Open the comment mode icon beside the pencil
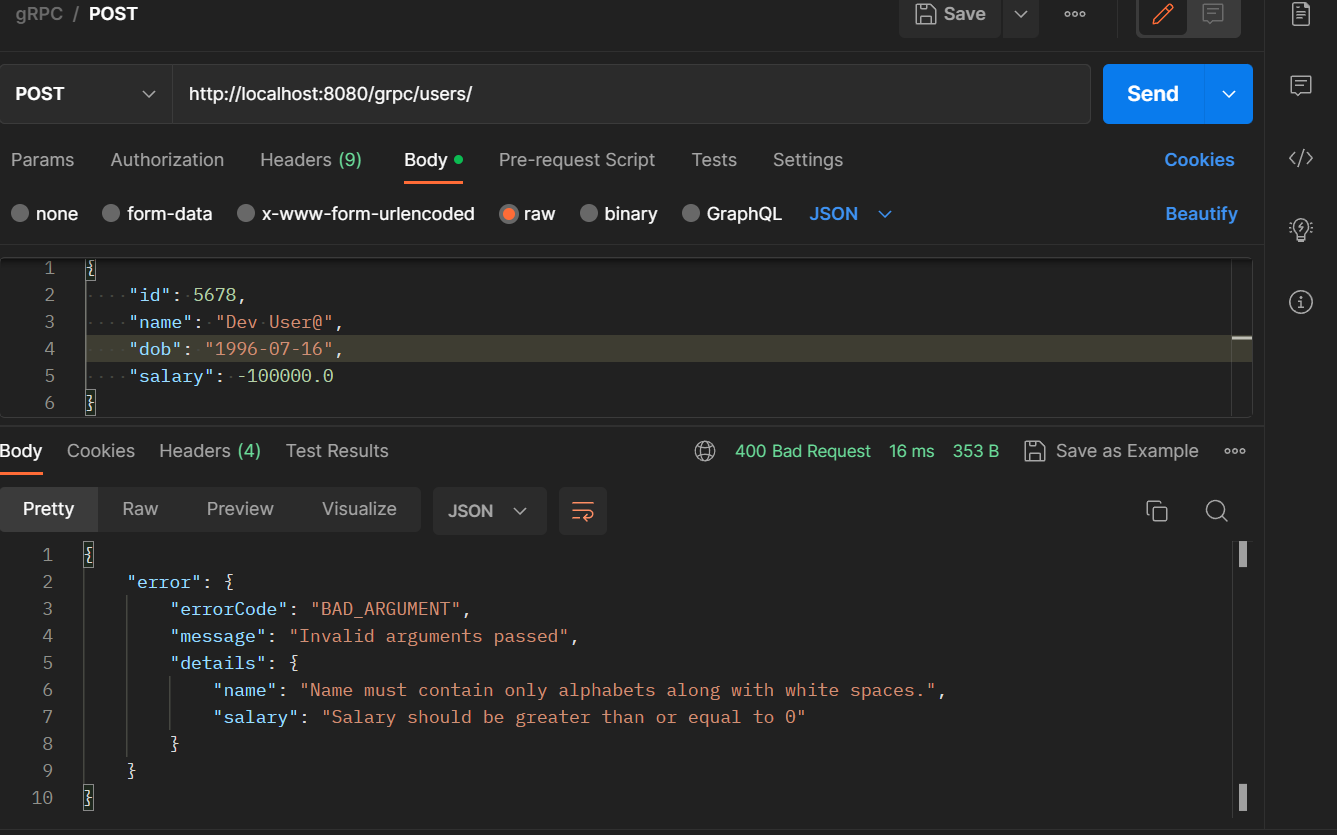 click(x=1213, y=15)
